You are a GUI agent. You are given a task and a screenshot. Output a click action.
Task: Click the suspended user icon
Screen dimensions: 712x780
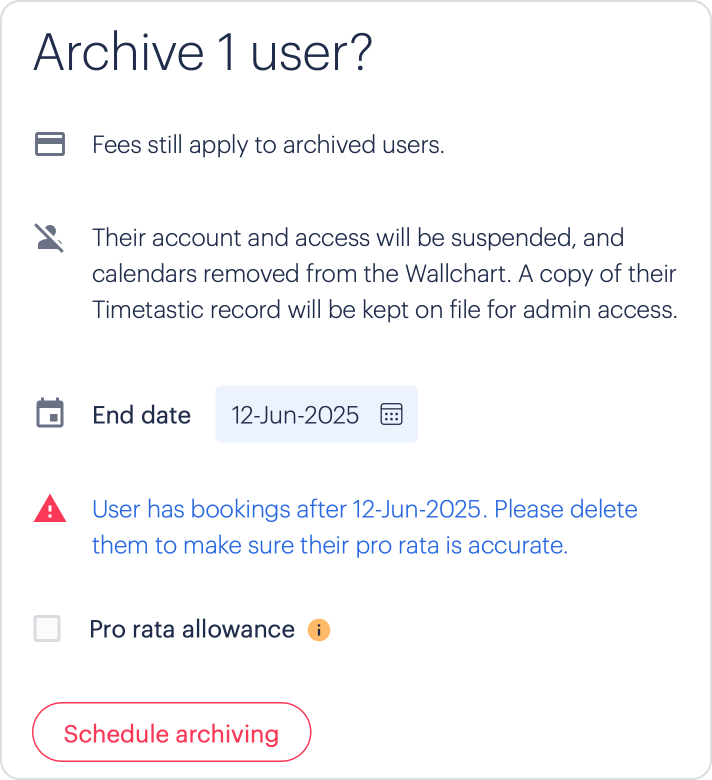point(49,238)
